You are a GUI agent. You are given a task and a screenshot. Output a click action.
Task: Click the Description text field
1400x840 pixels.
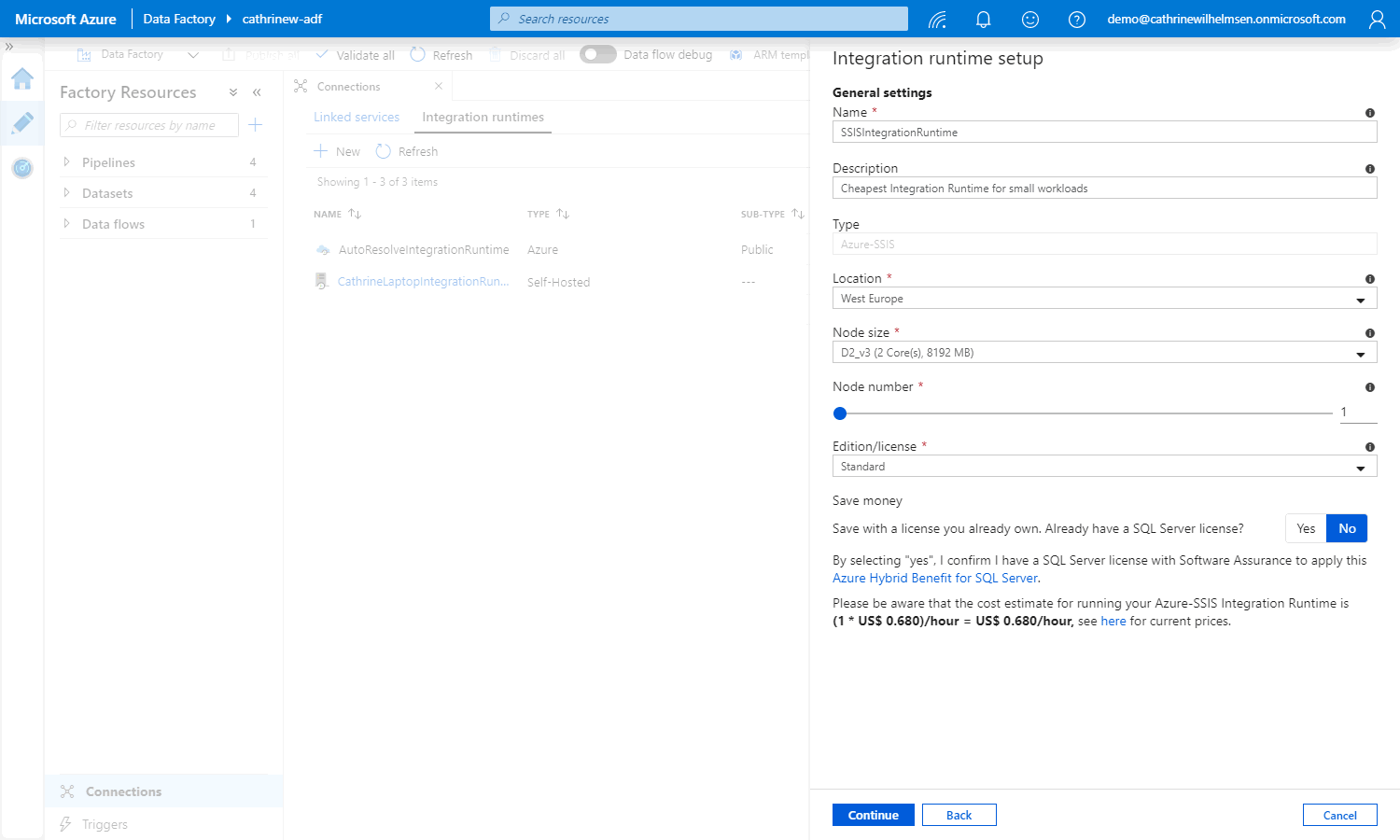[1103, 189]
